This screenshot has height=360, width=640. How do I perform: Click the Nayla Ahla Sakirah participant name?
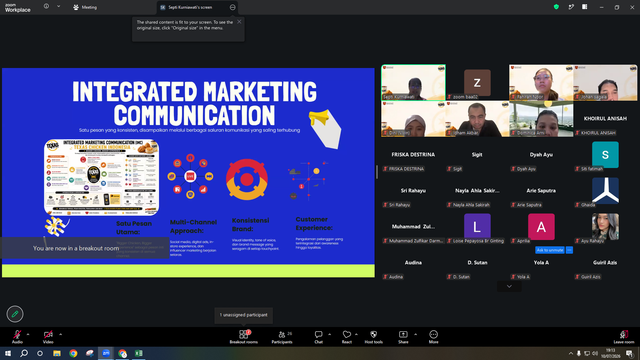pos(477,191)
